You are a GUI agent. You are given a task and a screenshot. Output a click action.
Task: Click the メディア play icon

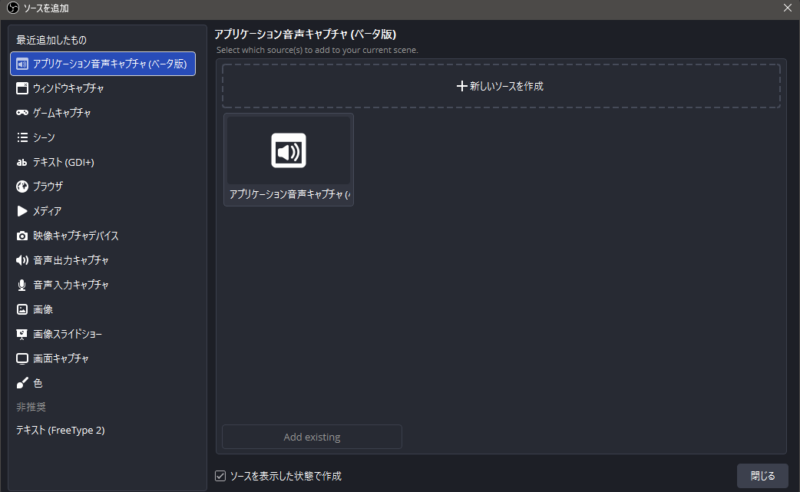(x=22, y=211)
